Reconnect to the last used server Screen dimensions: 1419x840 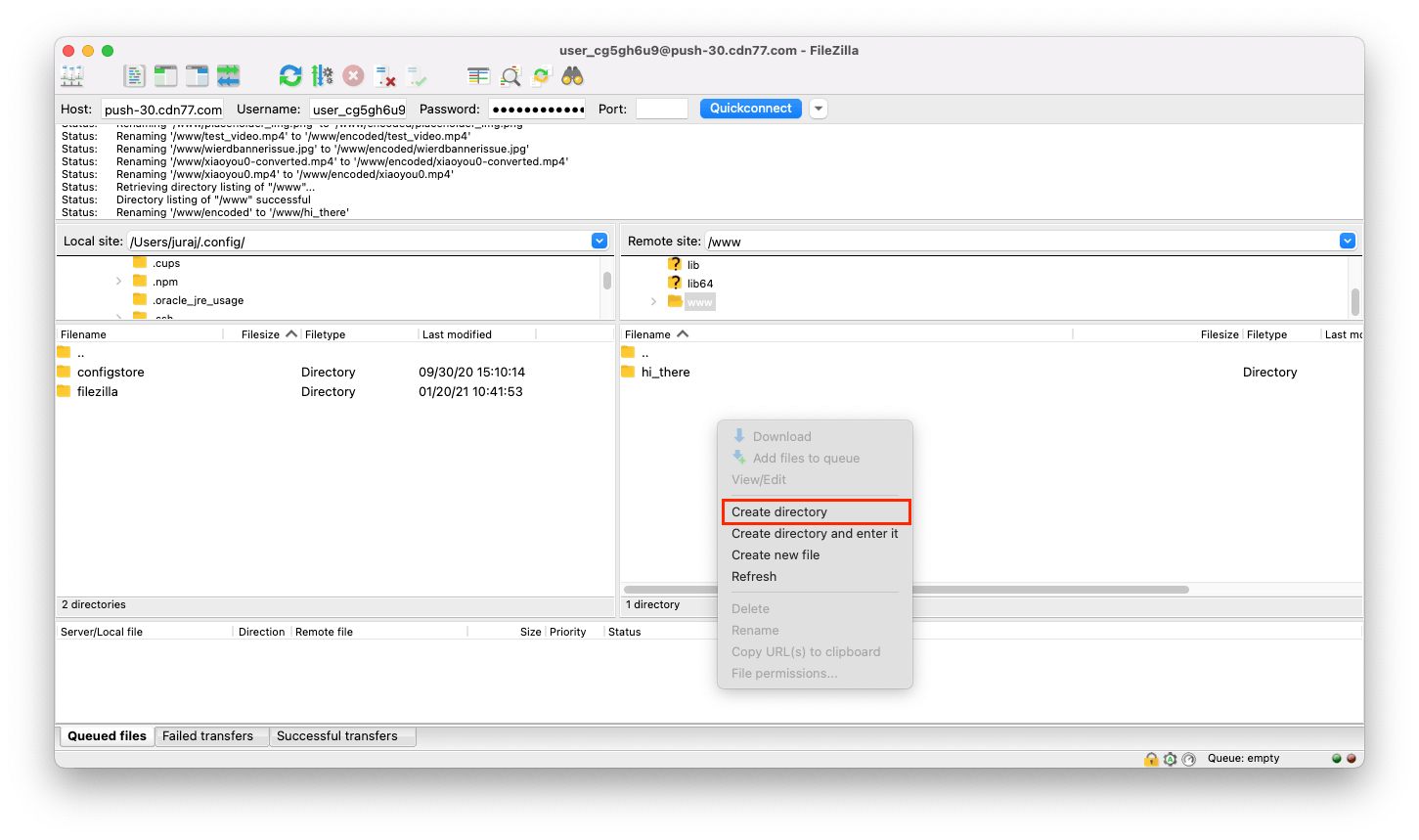pos(418,76)
